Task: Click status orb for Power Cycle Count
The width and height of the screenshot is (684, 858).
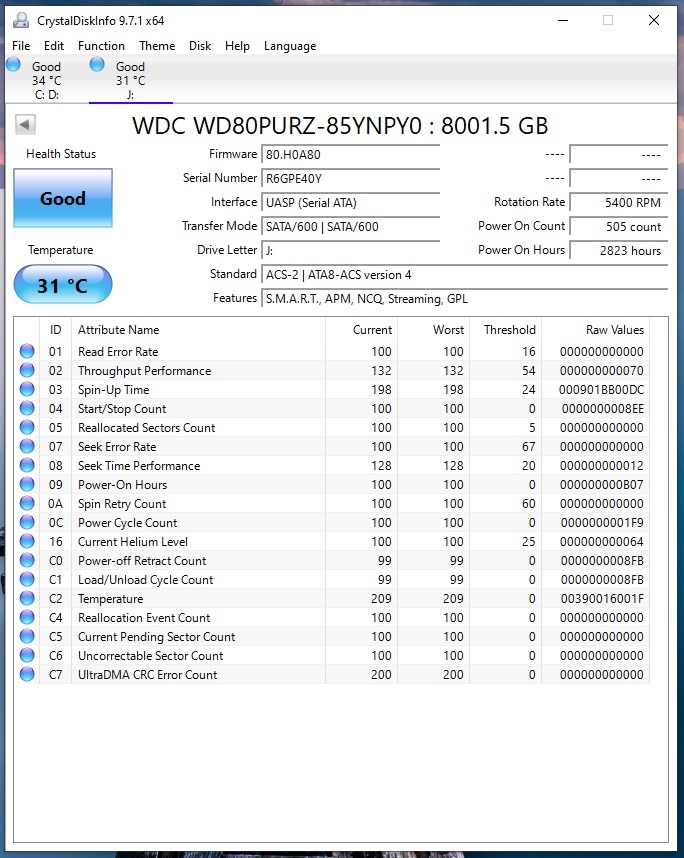Action: coord(27,522)
